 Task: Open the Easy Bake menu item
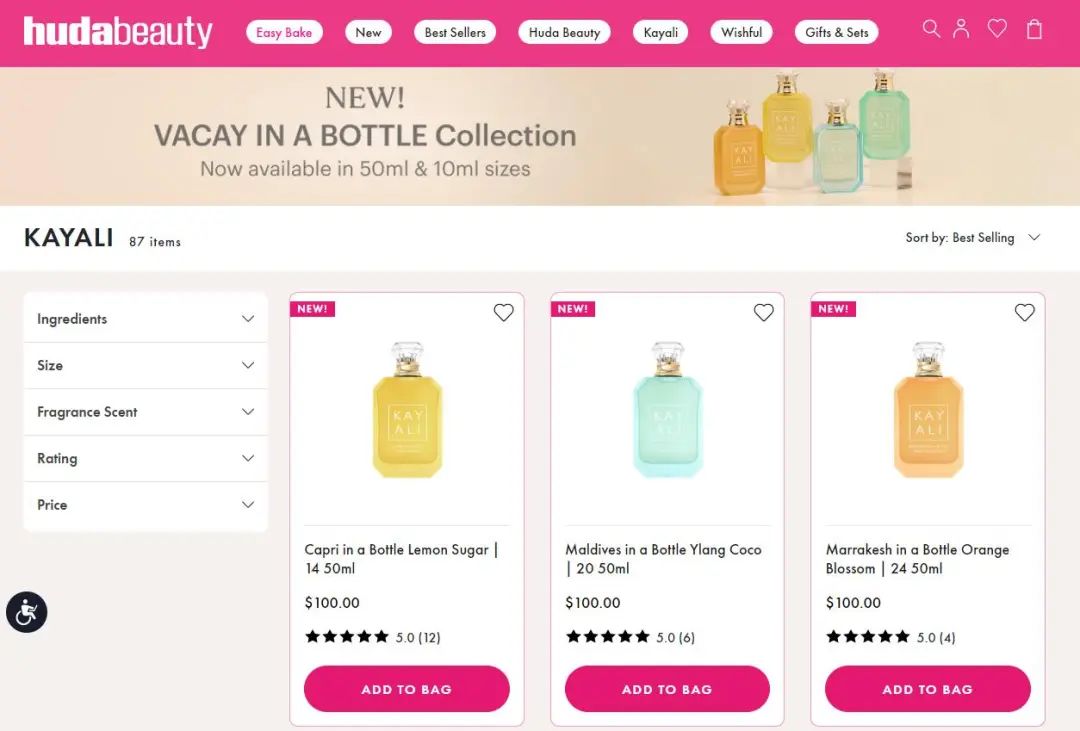coord(284,32)
